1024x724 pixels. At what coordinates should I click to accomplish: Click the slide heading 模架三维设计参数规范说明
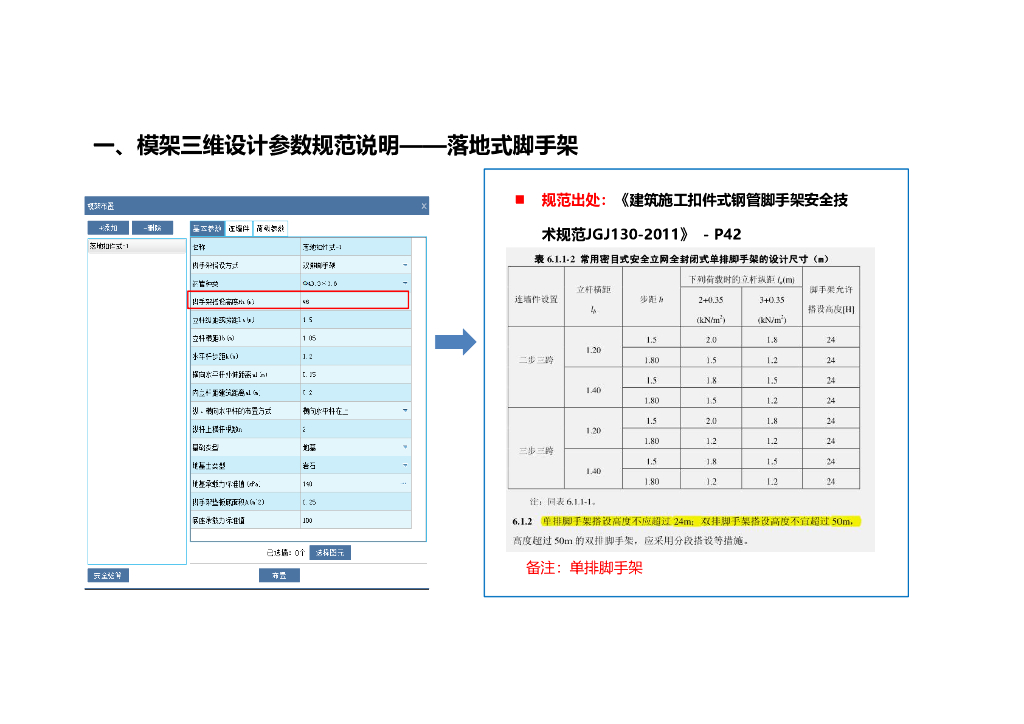click(x=268, y=146)
